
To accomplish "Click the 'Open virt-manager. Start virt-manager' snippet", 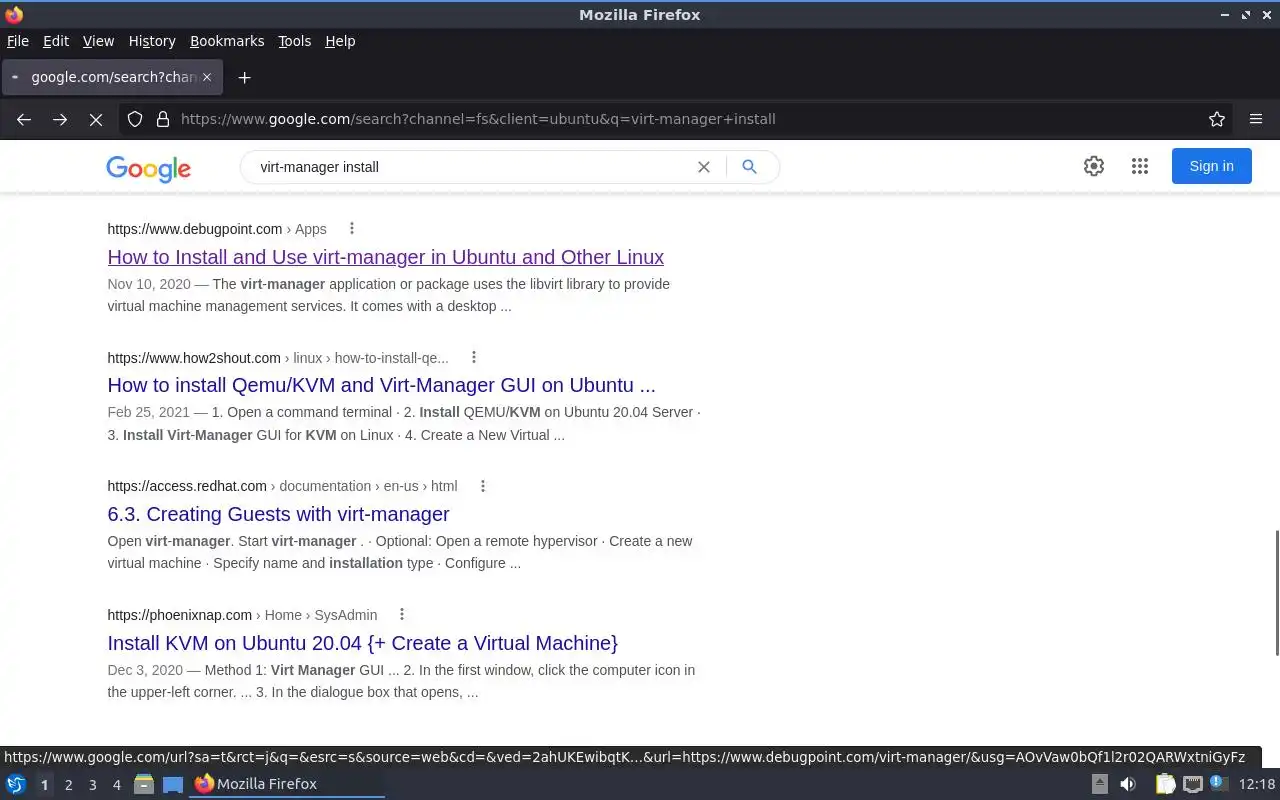I will click(x=400, y=552).
